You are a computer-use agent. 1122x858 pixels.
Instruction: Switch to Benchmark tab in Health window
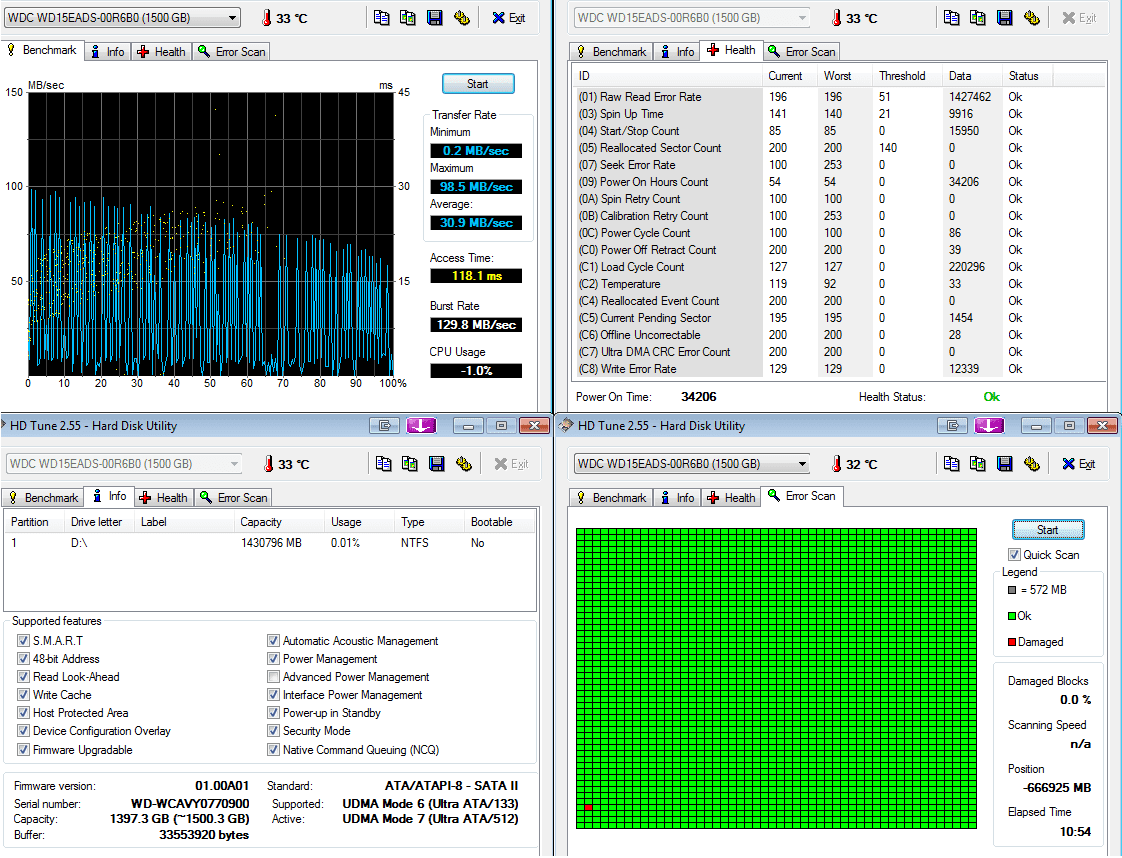pyautogui.click(x=612, y=52)
